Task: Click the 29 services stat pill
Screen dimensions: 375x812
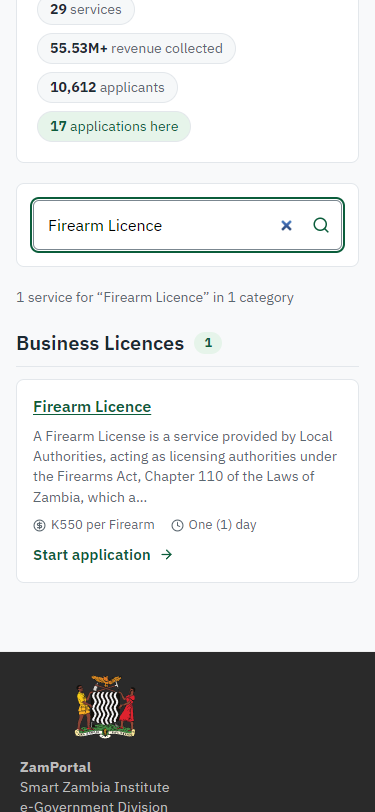Action: 86,10
